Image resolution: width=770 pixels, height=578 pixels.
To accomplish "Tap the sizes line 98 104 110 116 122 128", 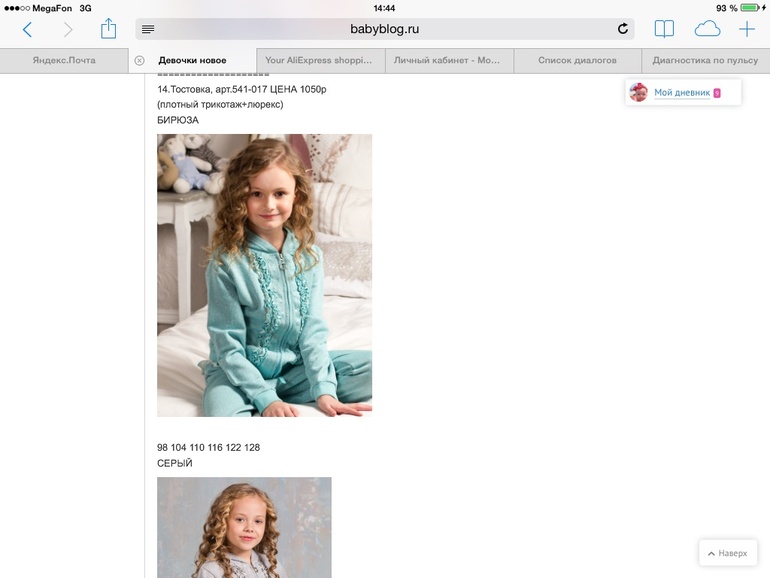I will (x=208, y=447).
